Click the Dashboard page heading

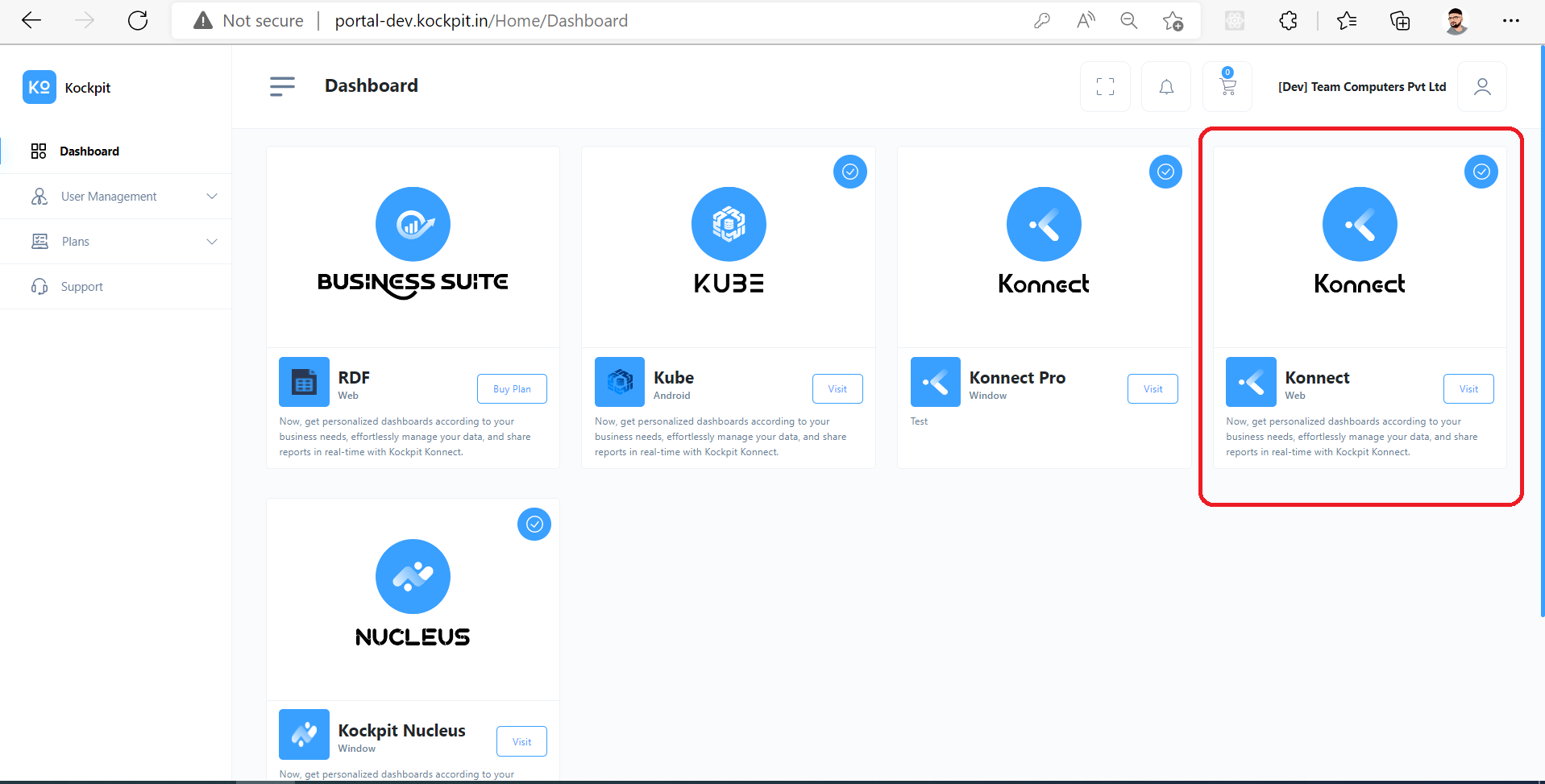pos(372,85)
